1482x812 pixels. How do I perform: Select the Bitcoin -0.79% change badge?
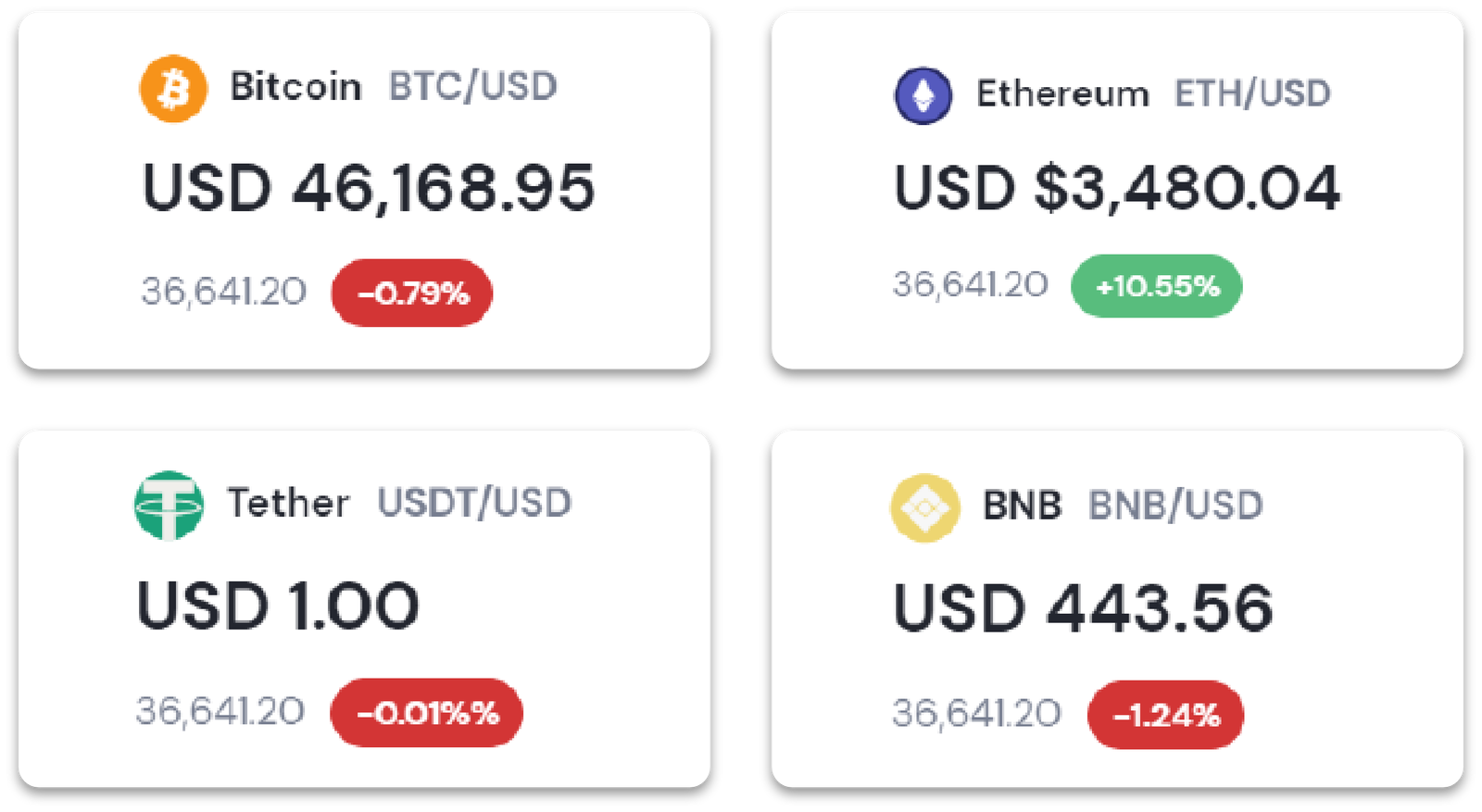pos(412,293)
